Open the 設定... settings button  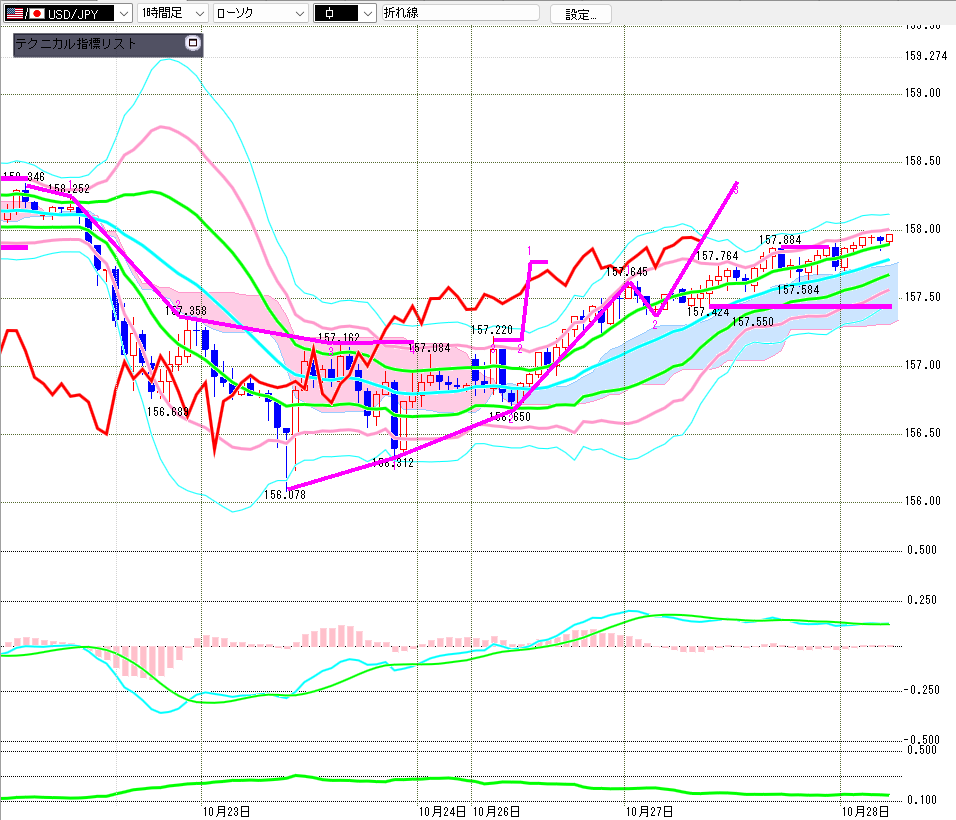point(580,14)
